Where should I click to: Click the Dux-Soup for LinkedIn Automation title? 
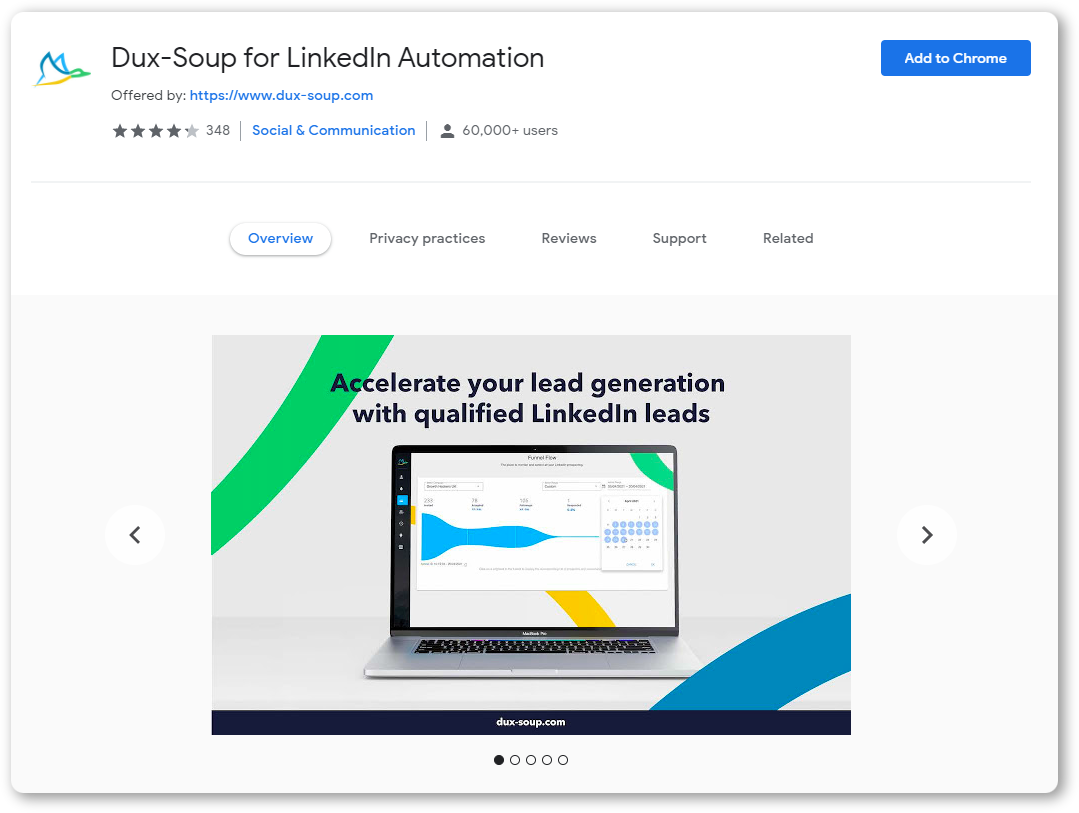point(328,58)
